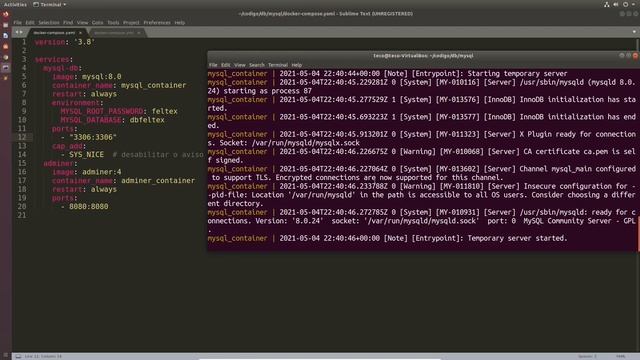Open Sublime Text Help menu
640x360 pixels.
point(180,22)
